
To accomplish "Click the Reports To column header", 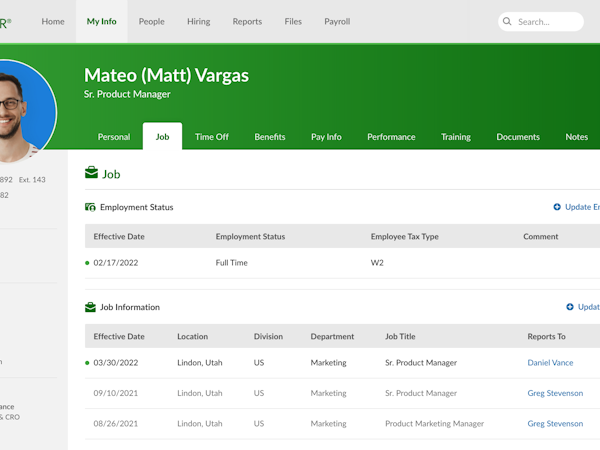I will click(546, 336).
